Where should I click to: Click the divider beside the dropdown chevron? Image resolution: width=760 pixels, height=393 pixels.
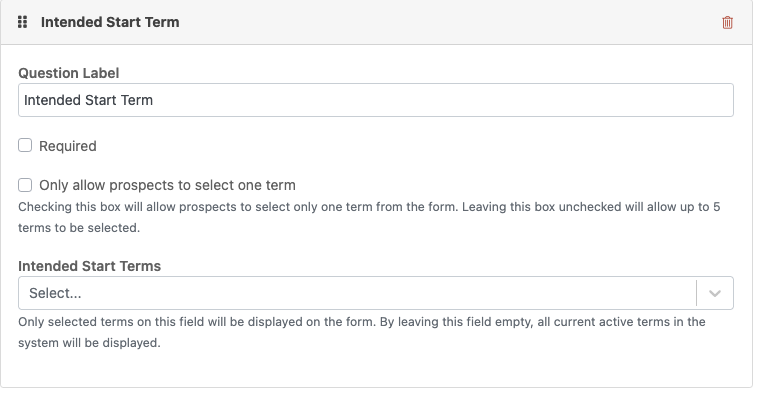697,293
